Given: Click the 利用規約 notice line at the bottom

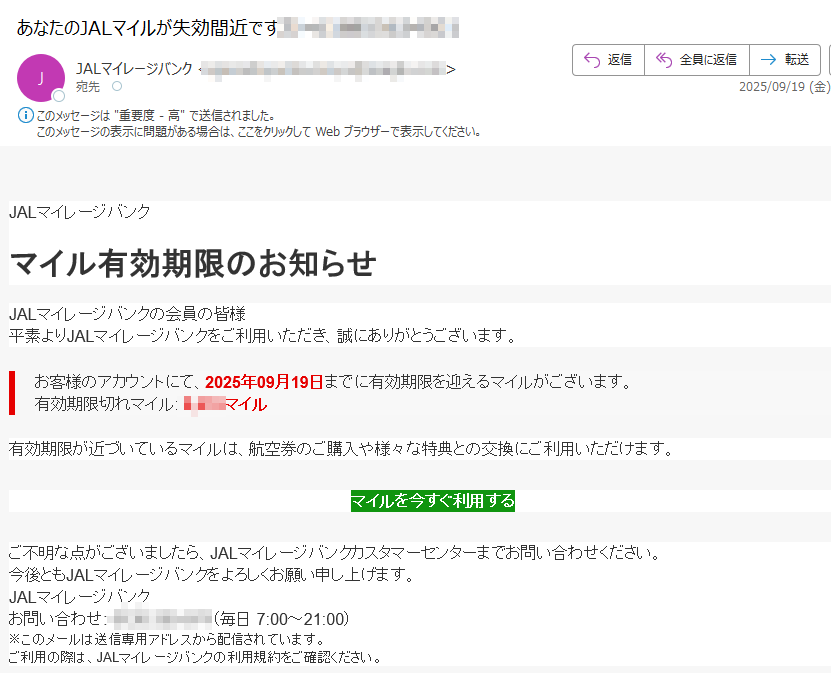Looking at the screenshot, I should tap(195, 657).
